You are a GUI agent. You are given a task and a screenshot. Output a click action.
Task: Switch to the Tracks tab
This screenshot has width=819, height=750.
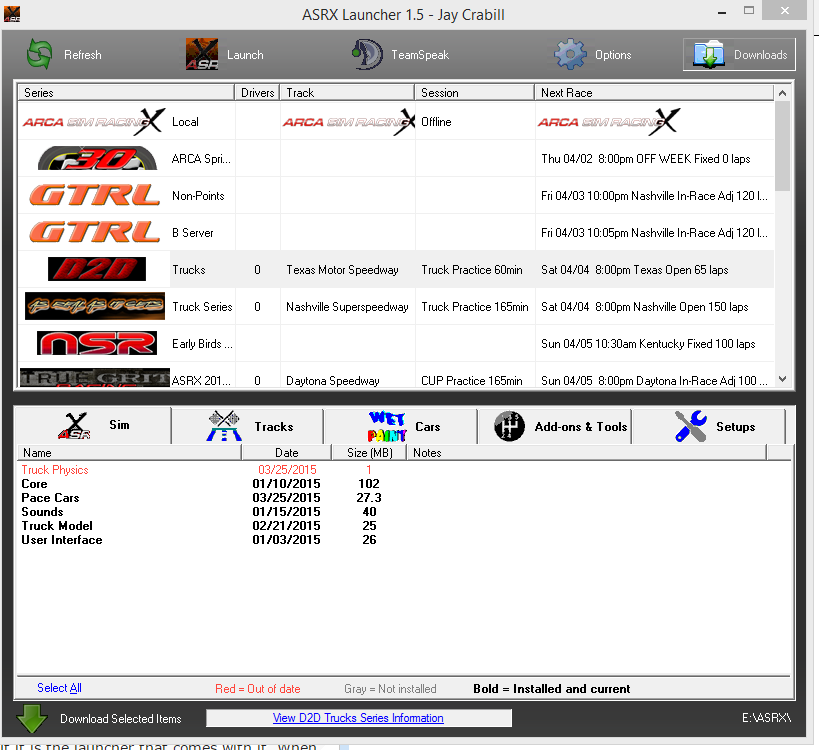click(x=247, y=425)
